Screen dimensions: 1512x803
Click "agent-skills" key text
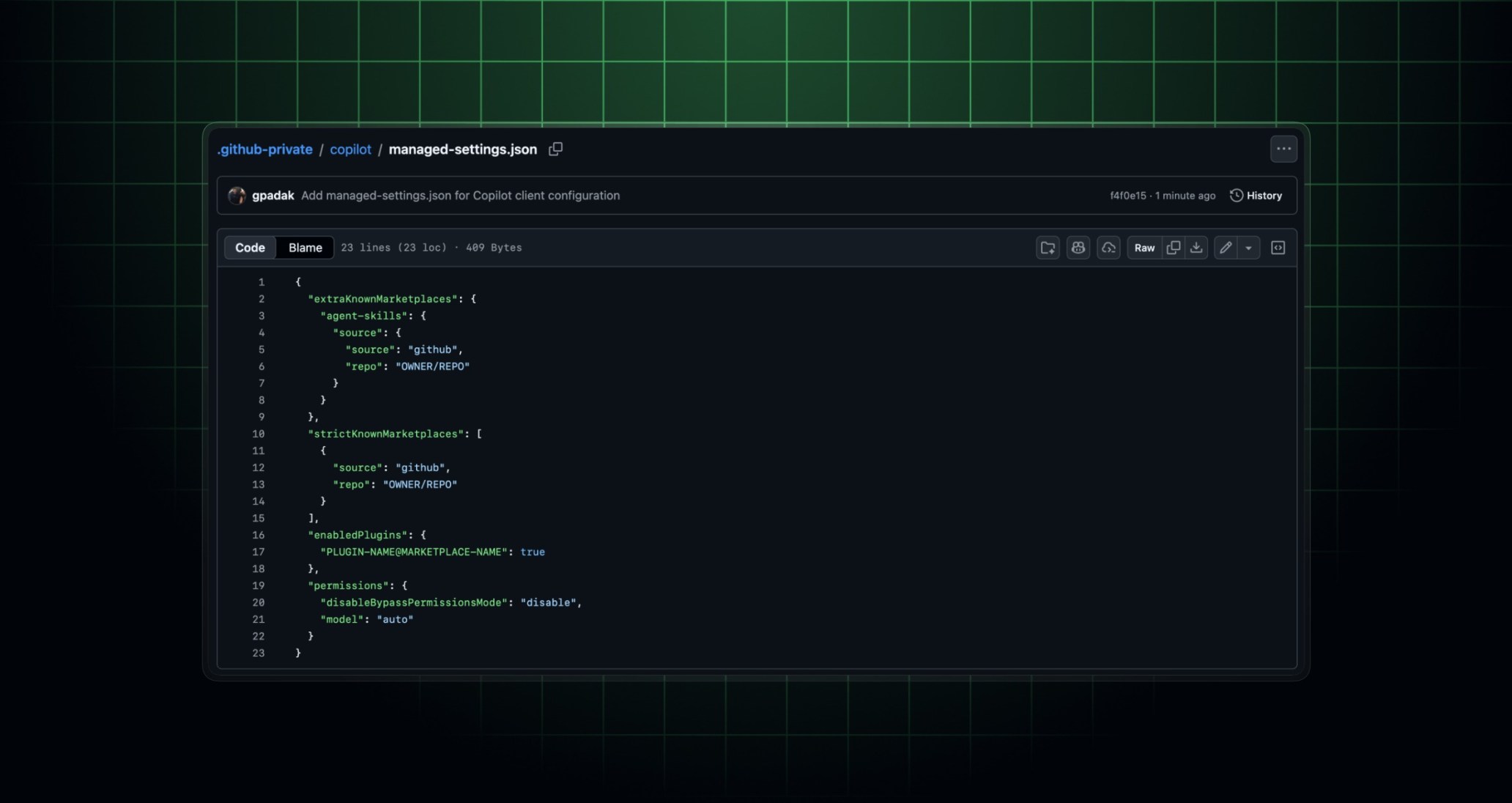click(364, 316)
